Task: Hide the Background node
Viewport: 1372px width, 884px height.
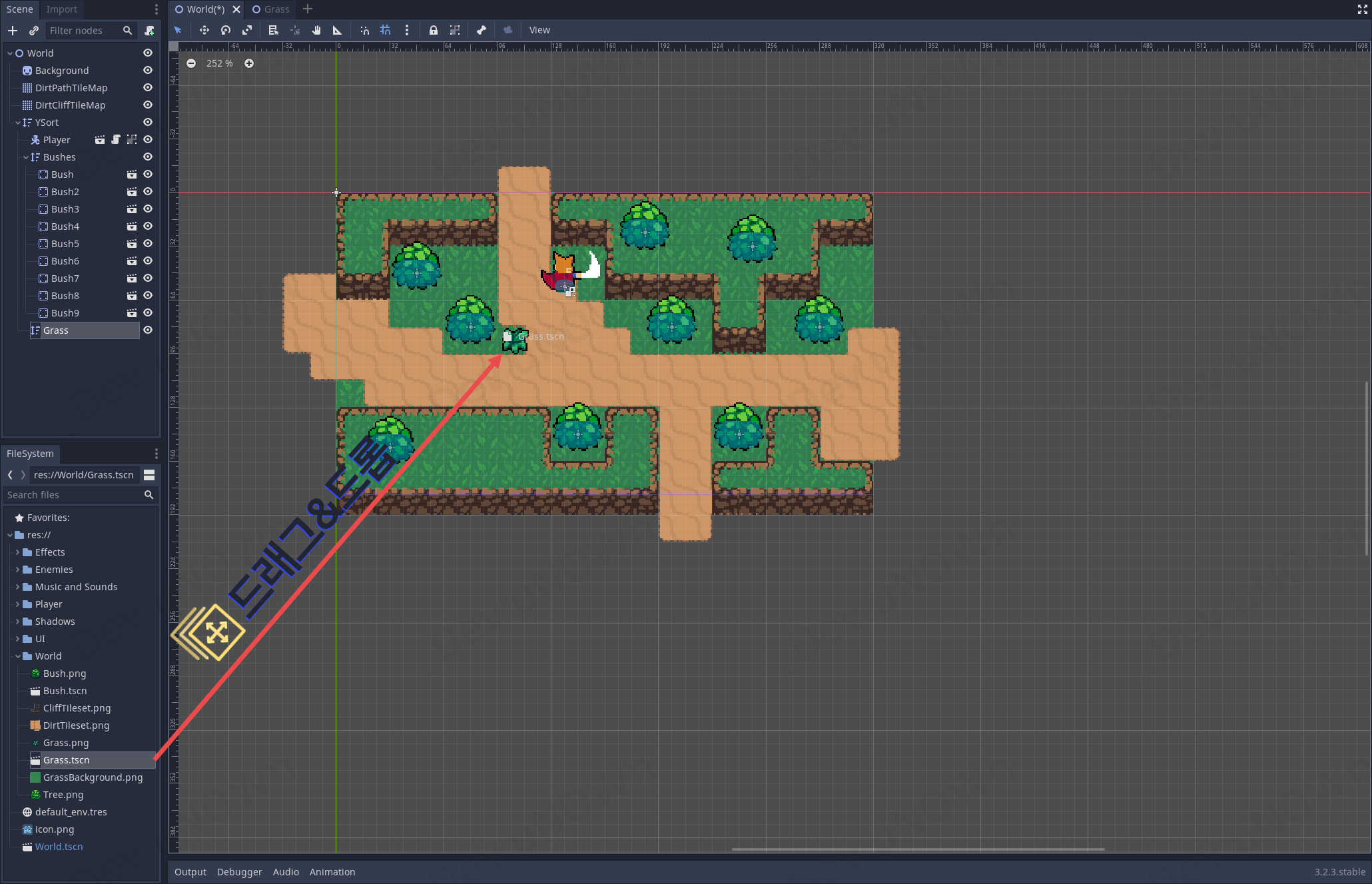Action: tap(148, 71)
